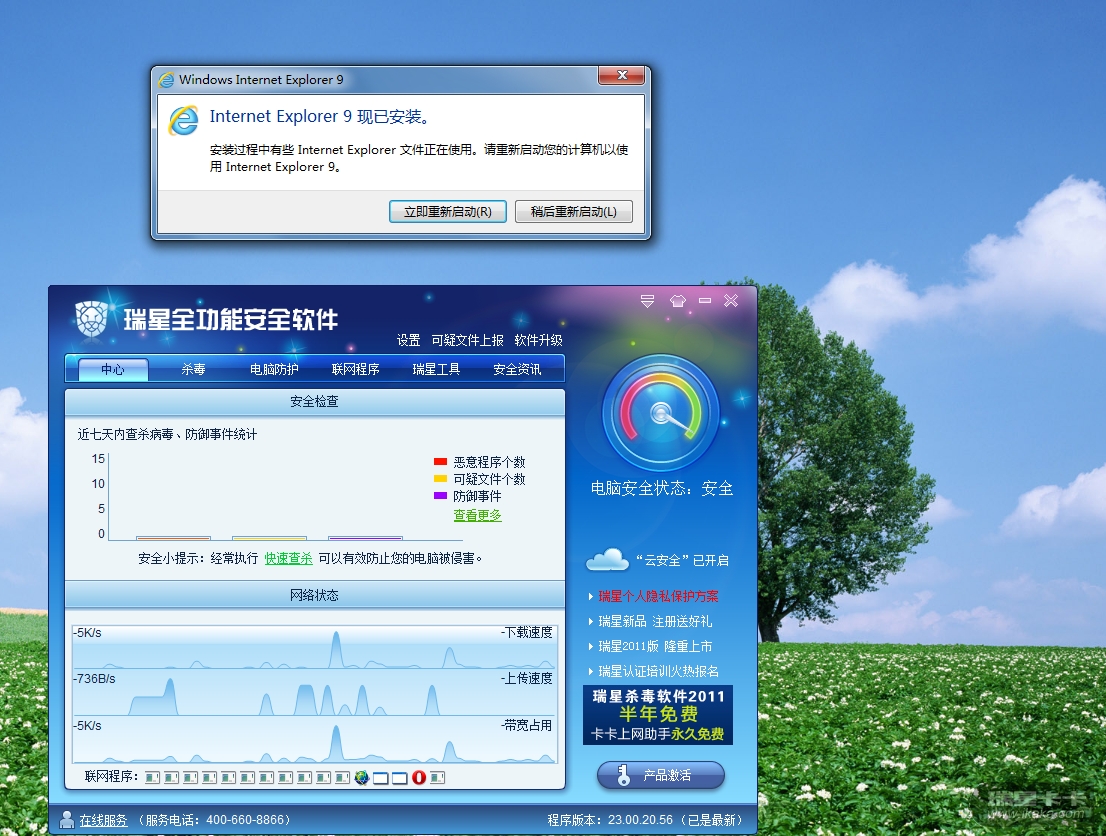This screenshot has width=1106, height=836.
Task: Click the 上传速度 upload speed graph
Action: pyautogui.click(x=315, y=693)
